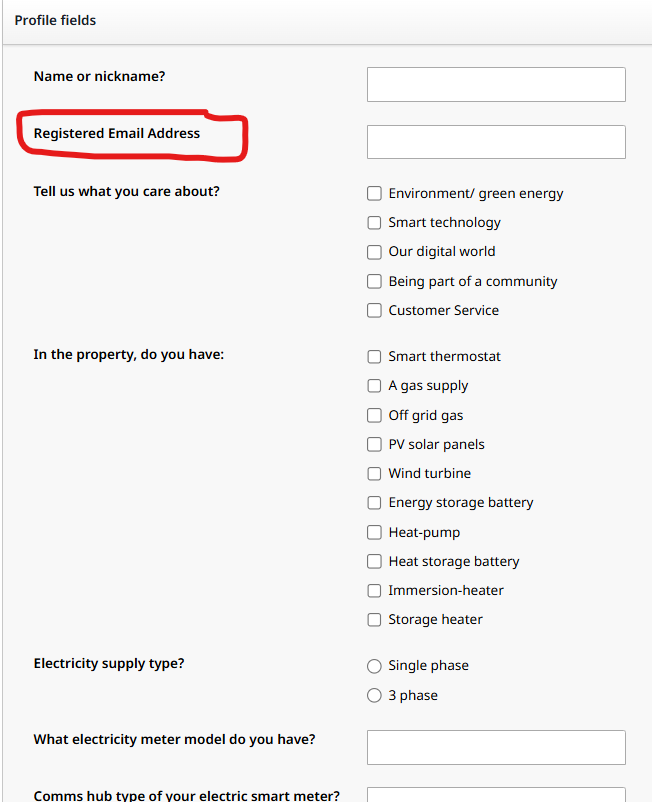Select the Energy storage battery checkbox
This screenshot has height=802, width=652.
click(374, 503)
